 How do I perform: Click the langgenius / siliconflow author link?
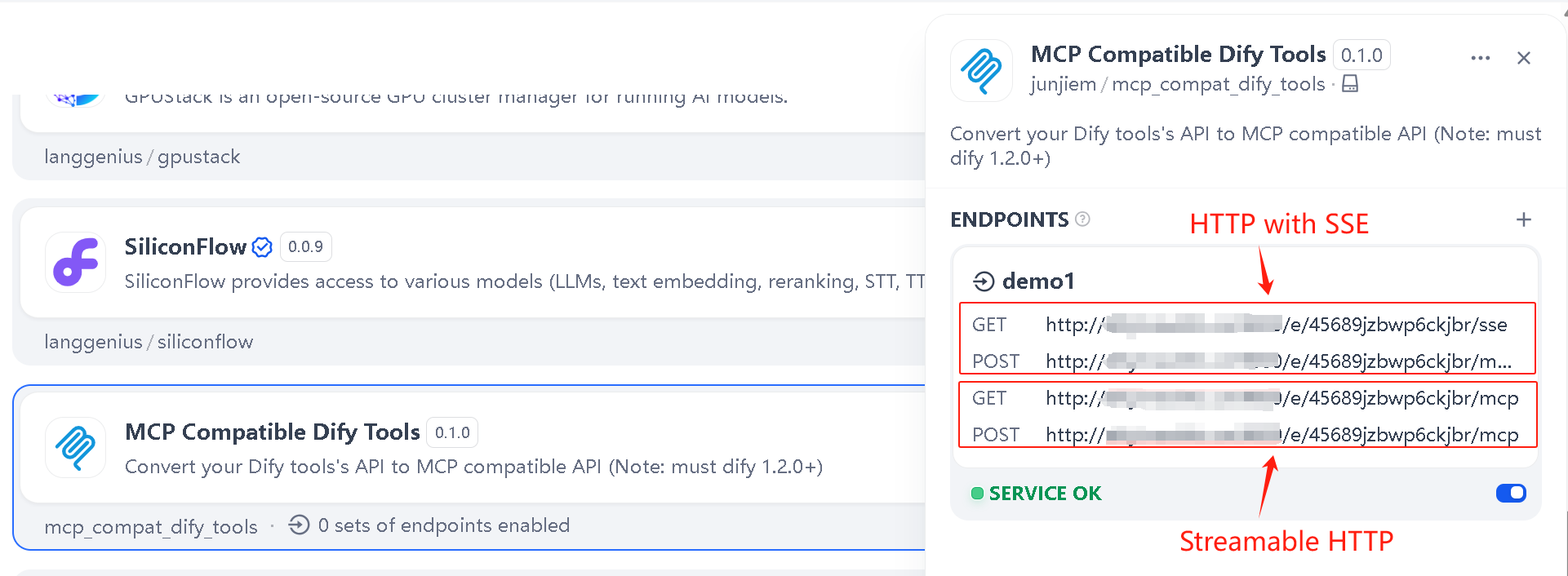pyautogui.click(x=149, y=342)
